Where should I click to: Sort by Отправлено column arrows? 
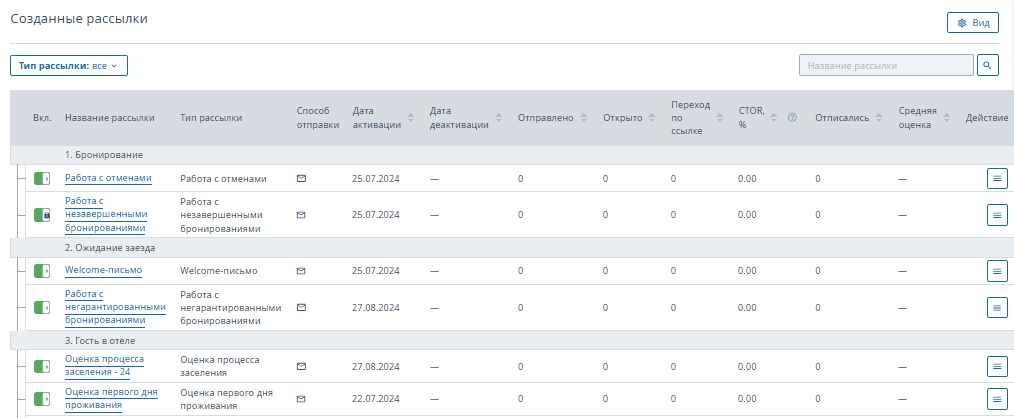(583, 118)
